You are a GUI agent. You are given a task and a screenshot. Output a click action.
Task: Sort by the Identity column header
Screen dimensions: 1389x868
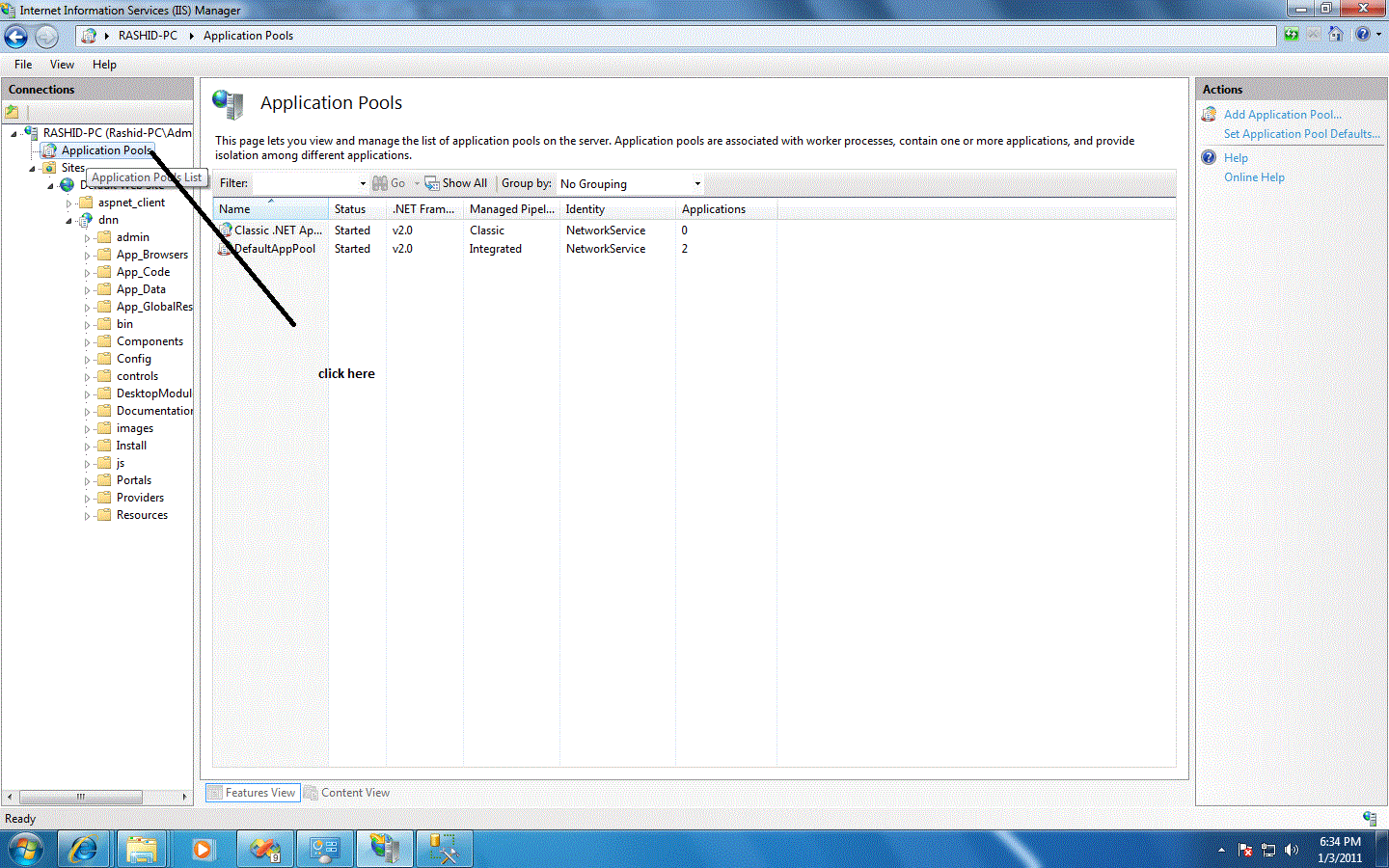pyautogui.click(x=617, y=209)
